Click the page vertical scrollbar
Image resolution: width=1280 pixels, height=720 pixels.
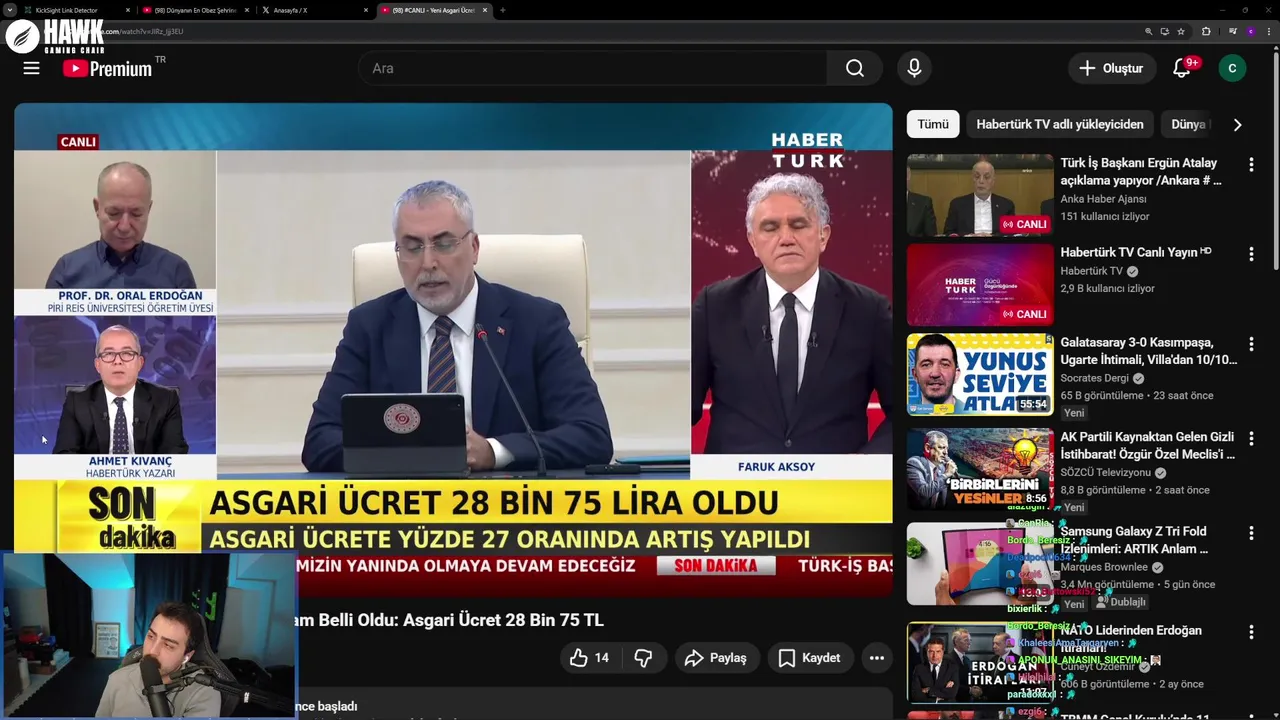coord(1274,160)
